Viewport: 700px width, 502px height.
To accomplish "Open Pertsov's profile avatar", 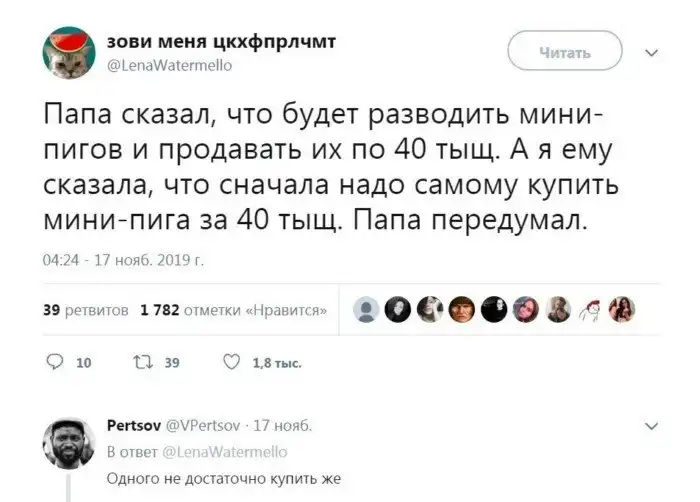I will click(69, 442).
